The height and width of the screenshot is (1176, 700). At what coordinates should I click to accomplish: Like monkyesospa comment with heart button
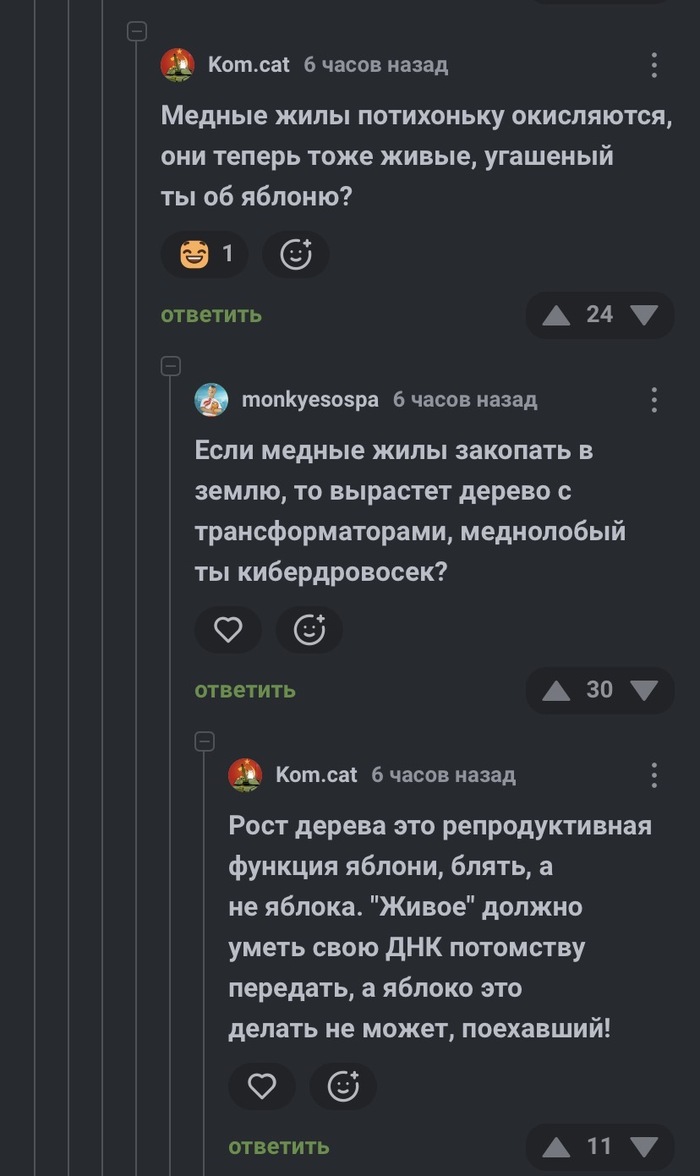click(x=229, y=630)
